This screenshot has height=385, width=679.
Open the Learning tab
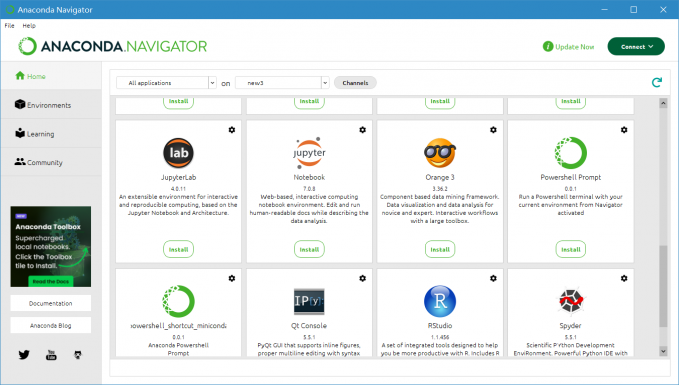tap(51, 134)
